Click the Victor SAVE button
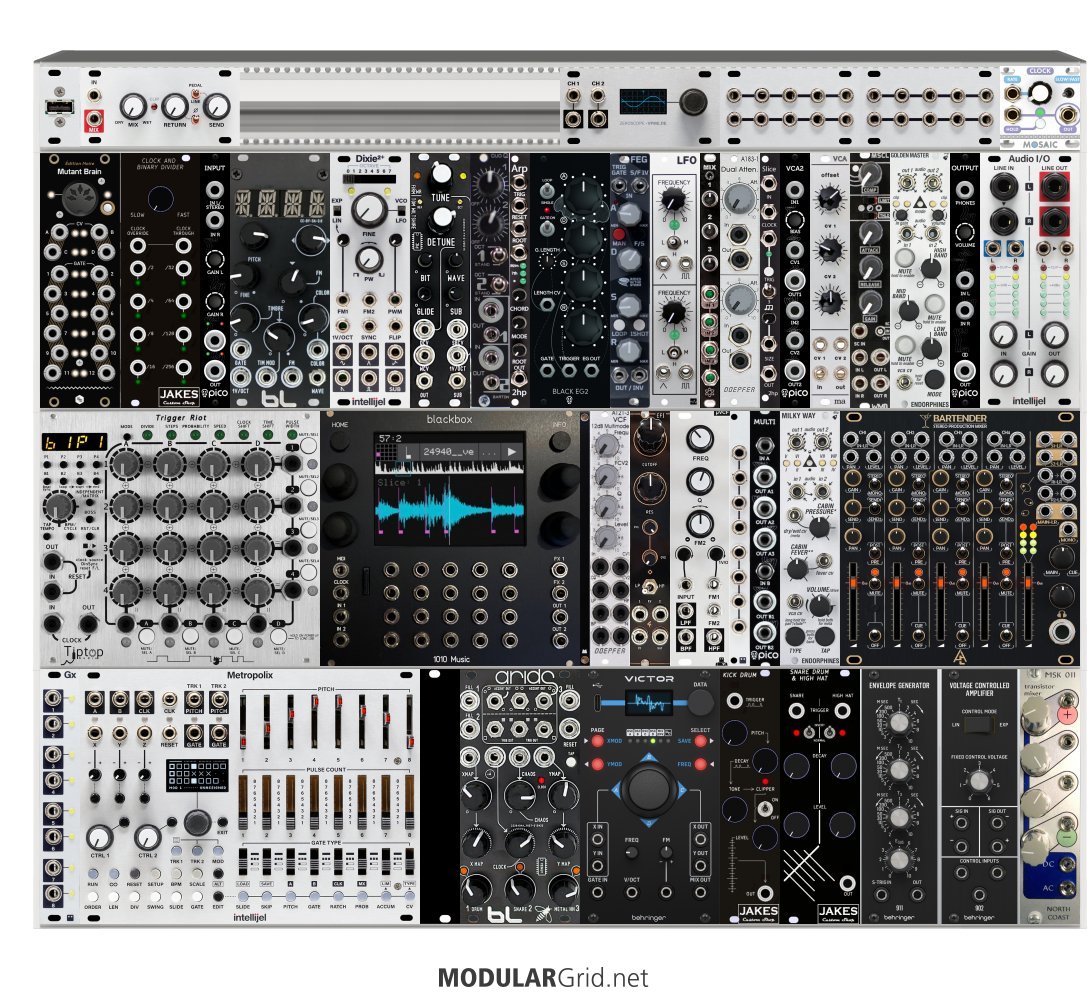Screen dimensions: 1087x999 [702, 741]
